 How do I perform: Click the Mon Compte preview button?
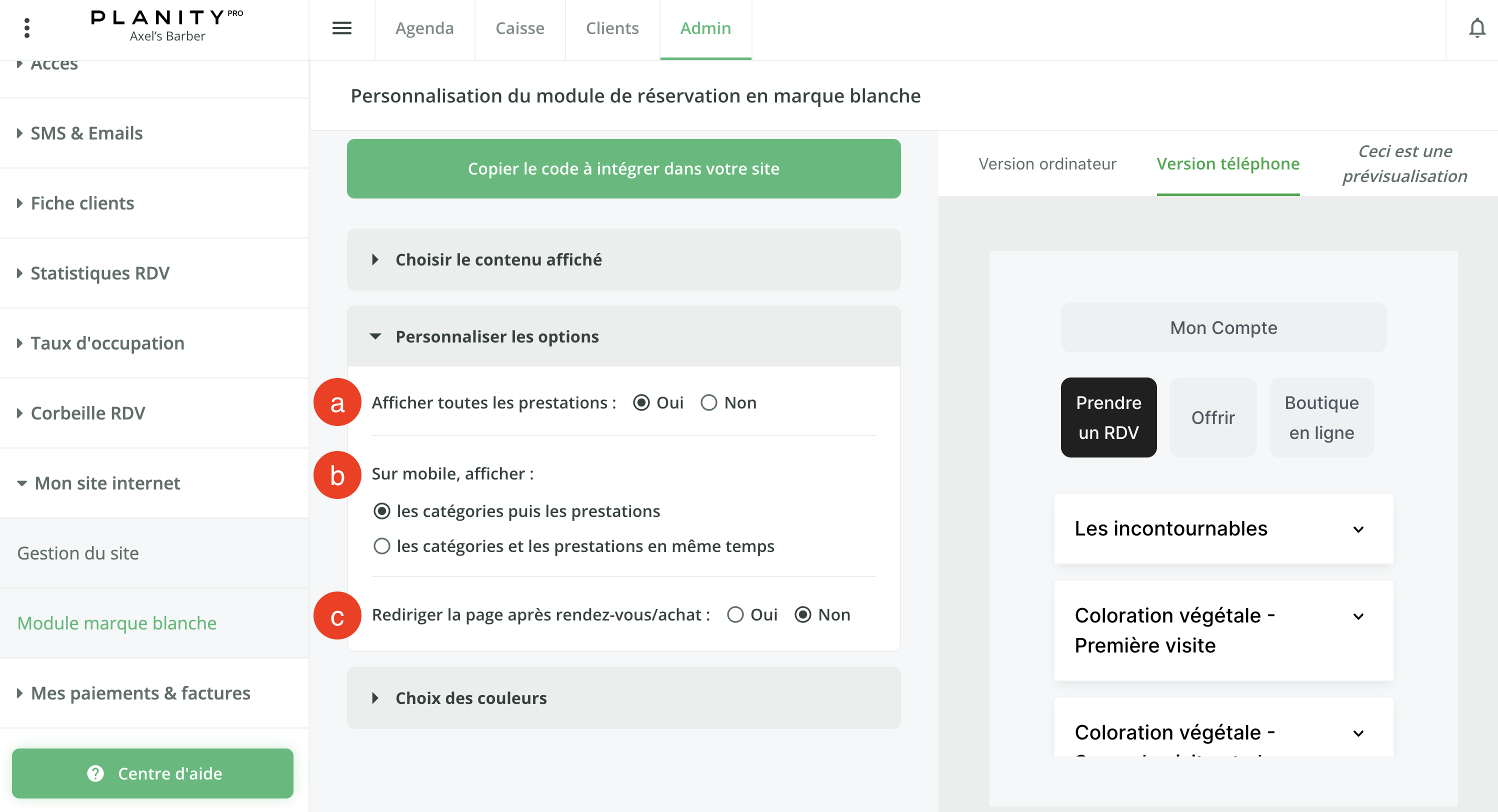1223,327
